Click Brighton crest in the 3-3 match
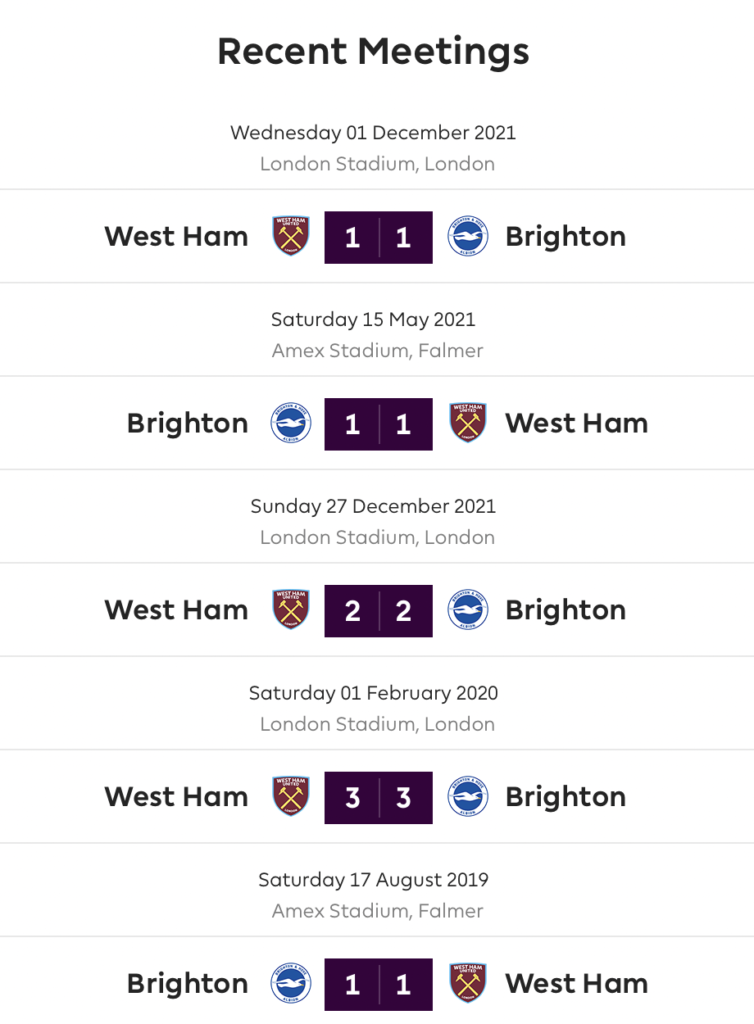This screenshot has height=1024, width=754. tap(467, 797)
